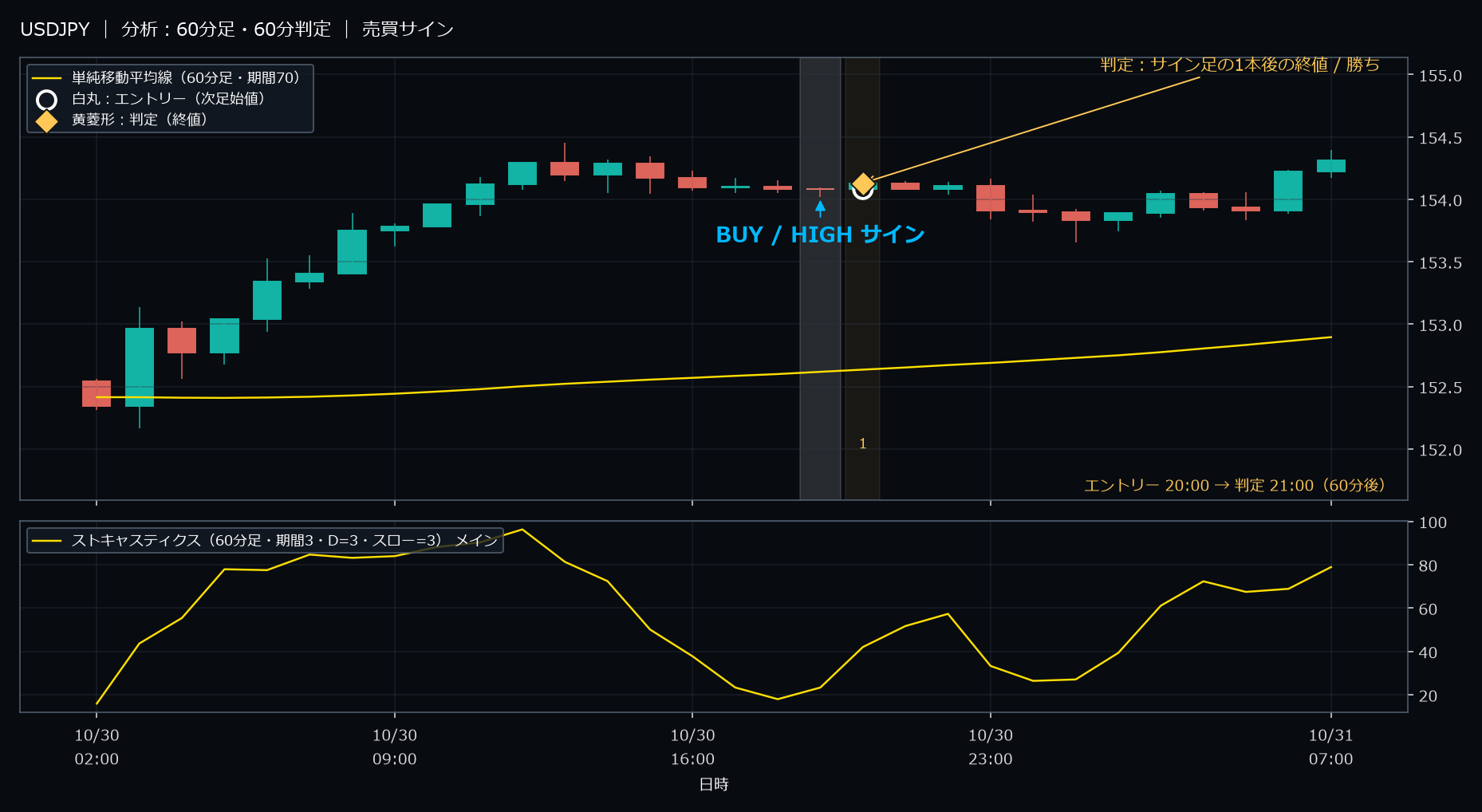
Task: Click the 日時 axis title
Action: (x=714, y=784)
